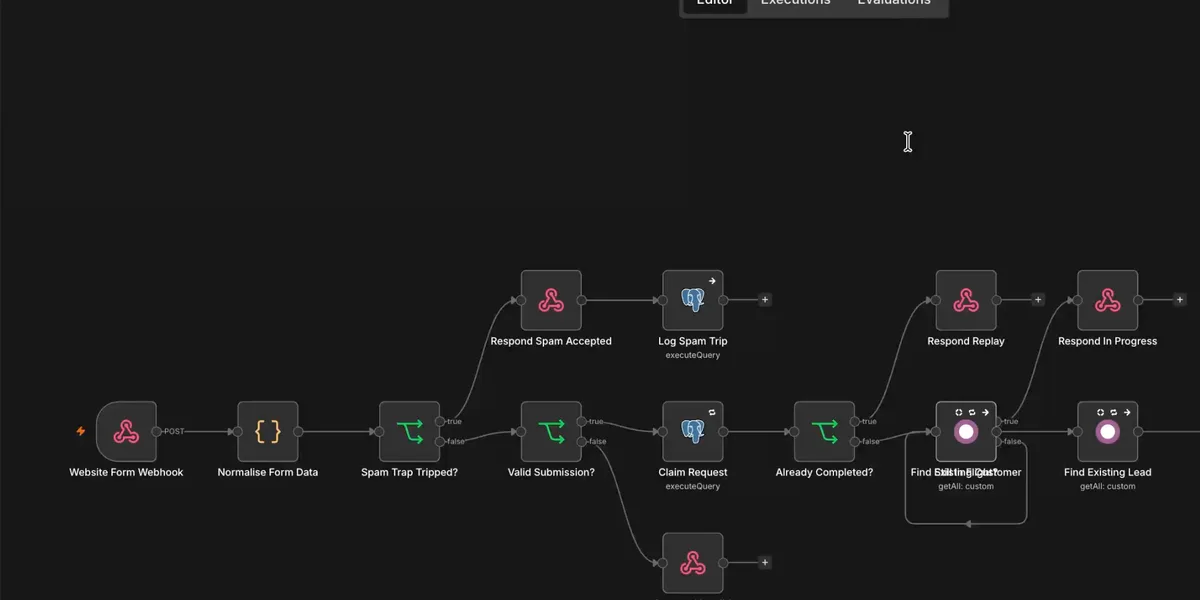Click the output handle of Claim Request
1200x600 pixels.
click(x=724, y=432)
